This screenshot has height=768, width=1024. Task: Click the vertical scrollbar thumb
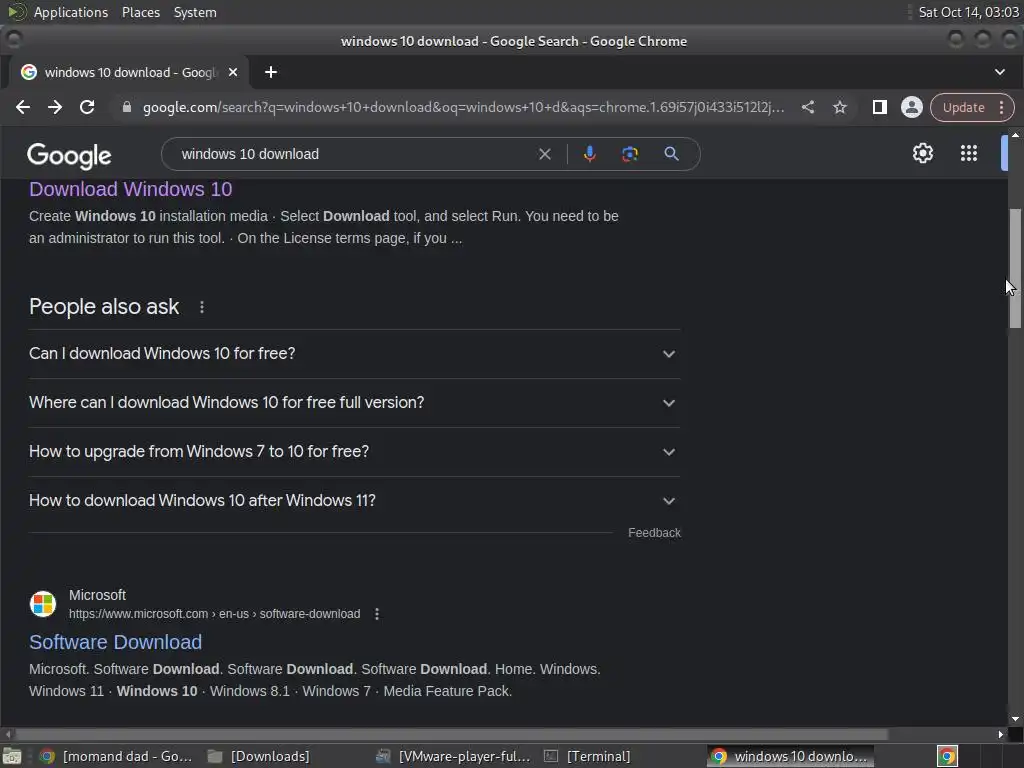pyautogui.click(x=1015, y=268)
